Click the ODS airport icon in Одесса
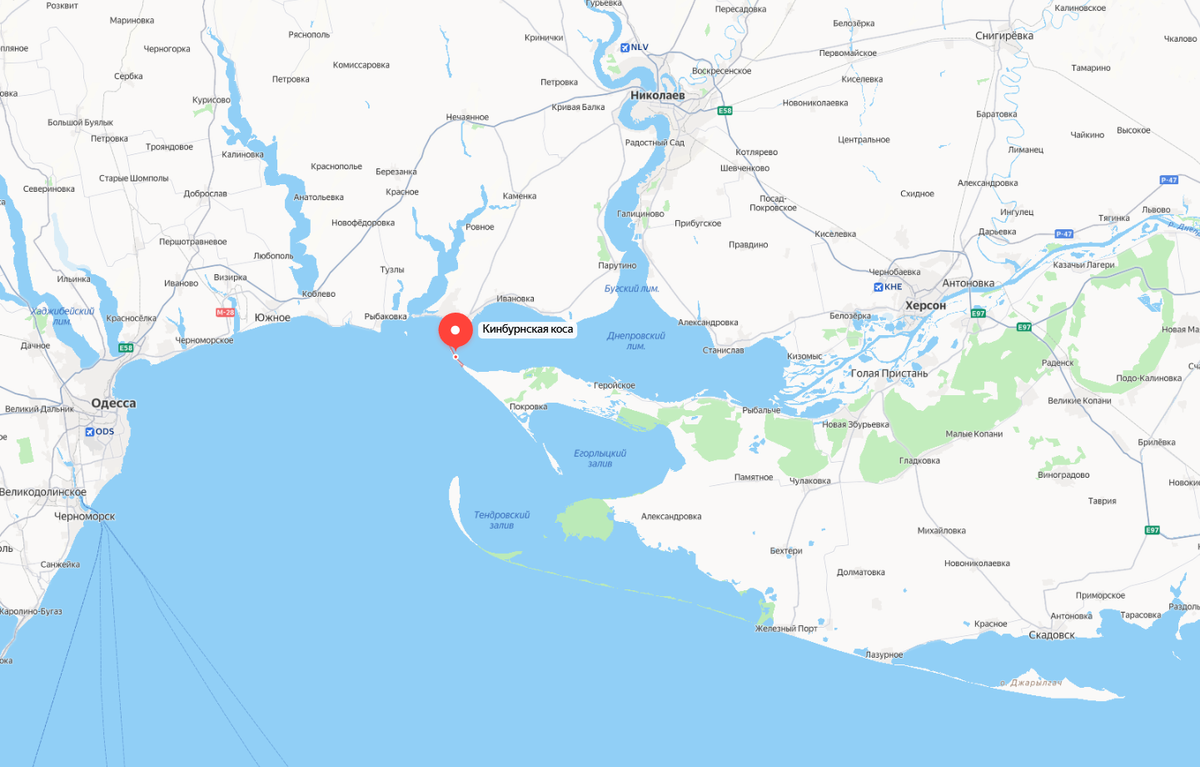This screenshot has height=767, width=1200. pos(91,432)
